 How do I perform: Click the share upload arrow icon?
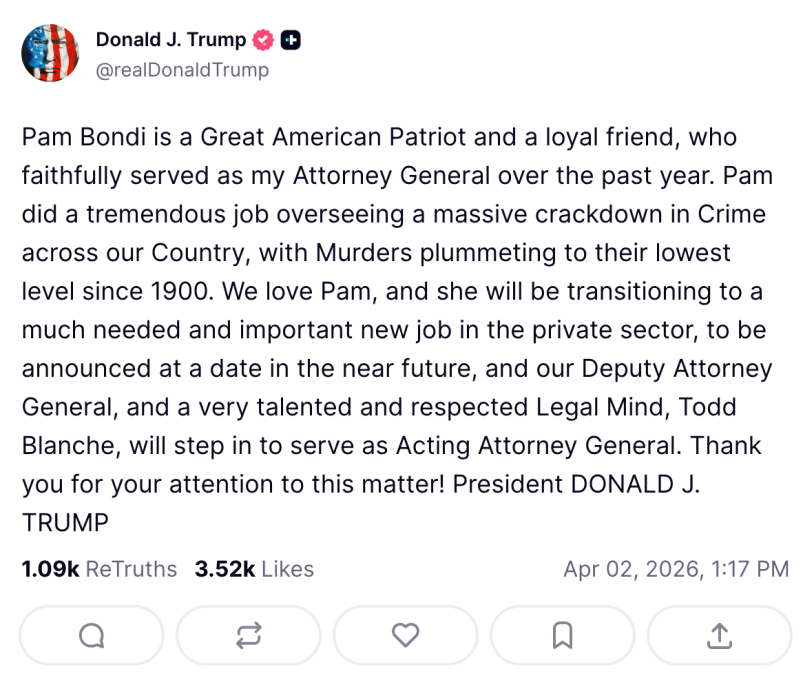[x=719, y=635]
